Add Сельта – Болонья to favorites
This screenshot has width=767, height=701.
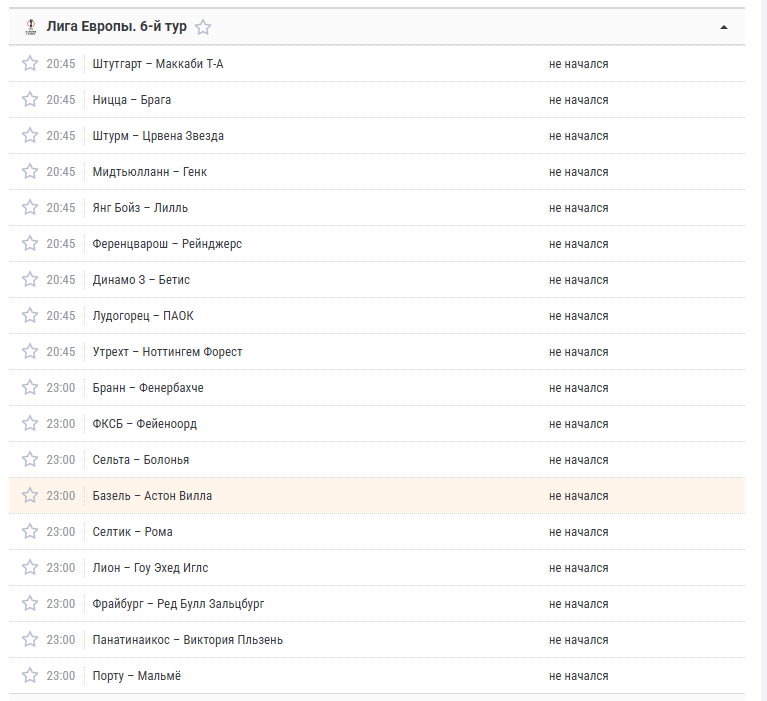click(30, 459)
